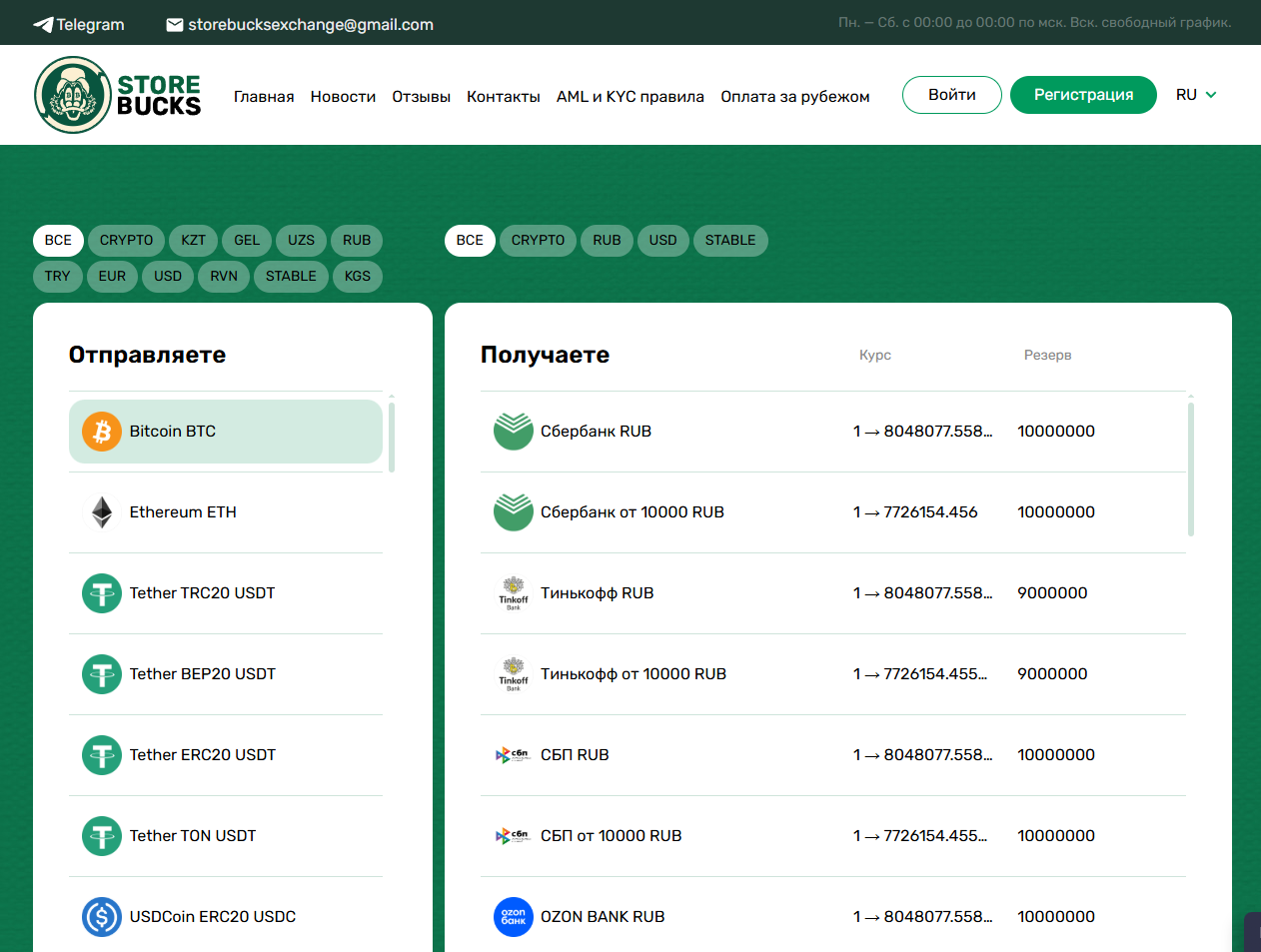This screenshot has height=952, width=1261.
Task: Click the СБП от 10000 RUB logo
Action: coord(513,836)
